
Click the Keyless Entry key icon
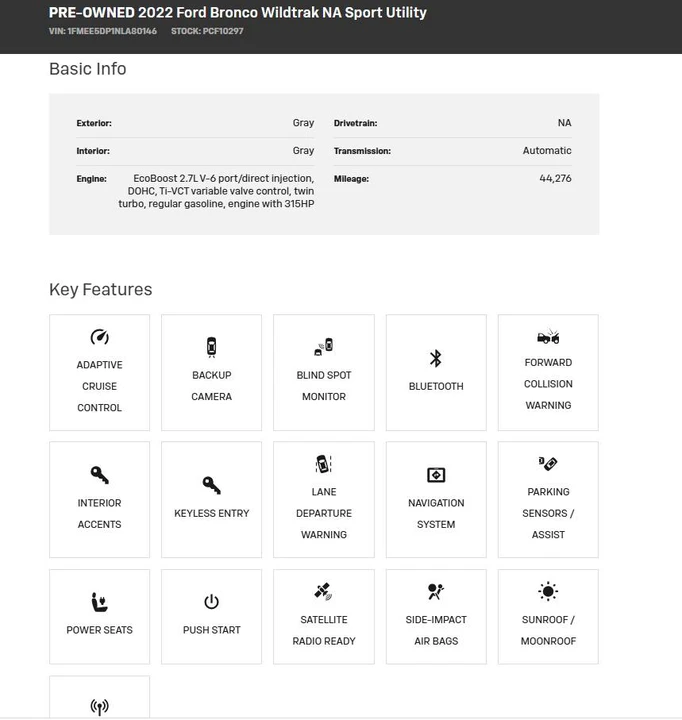[211, 485]
